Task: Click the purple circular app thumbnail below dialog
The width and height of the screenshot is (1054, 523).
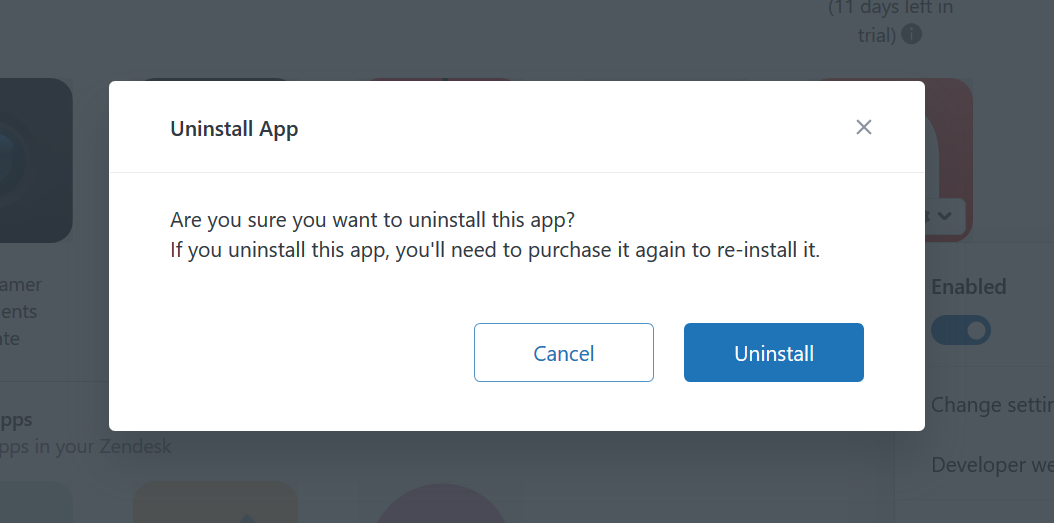Action: tap(441, 504)
